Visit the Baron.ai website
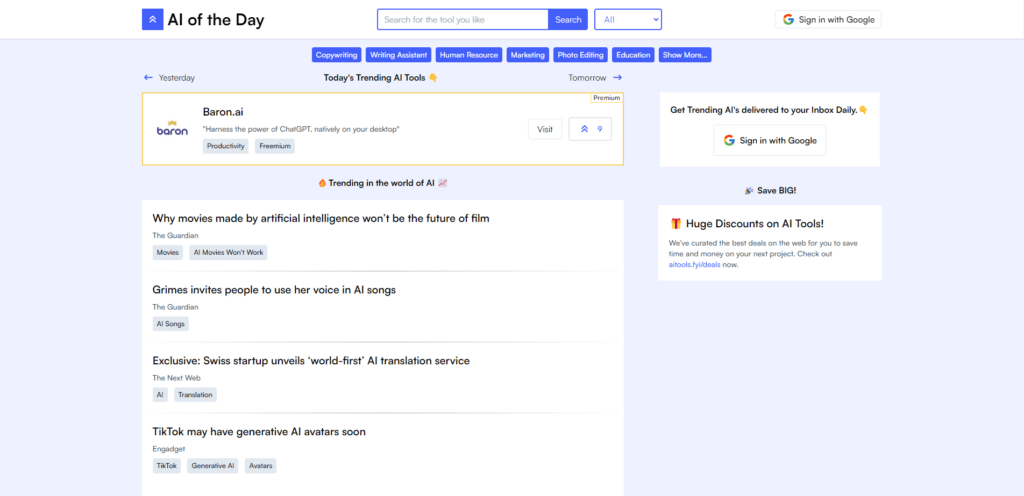 click(544, 129)
